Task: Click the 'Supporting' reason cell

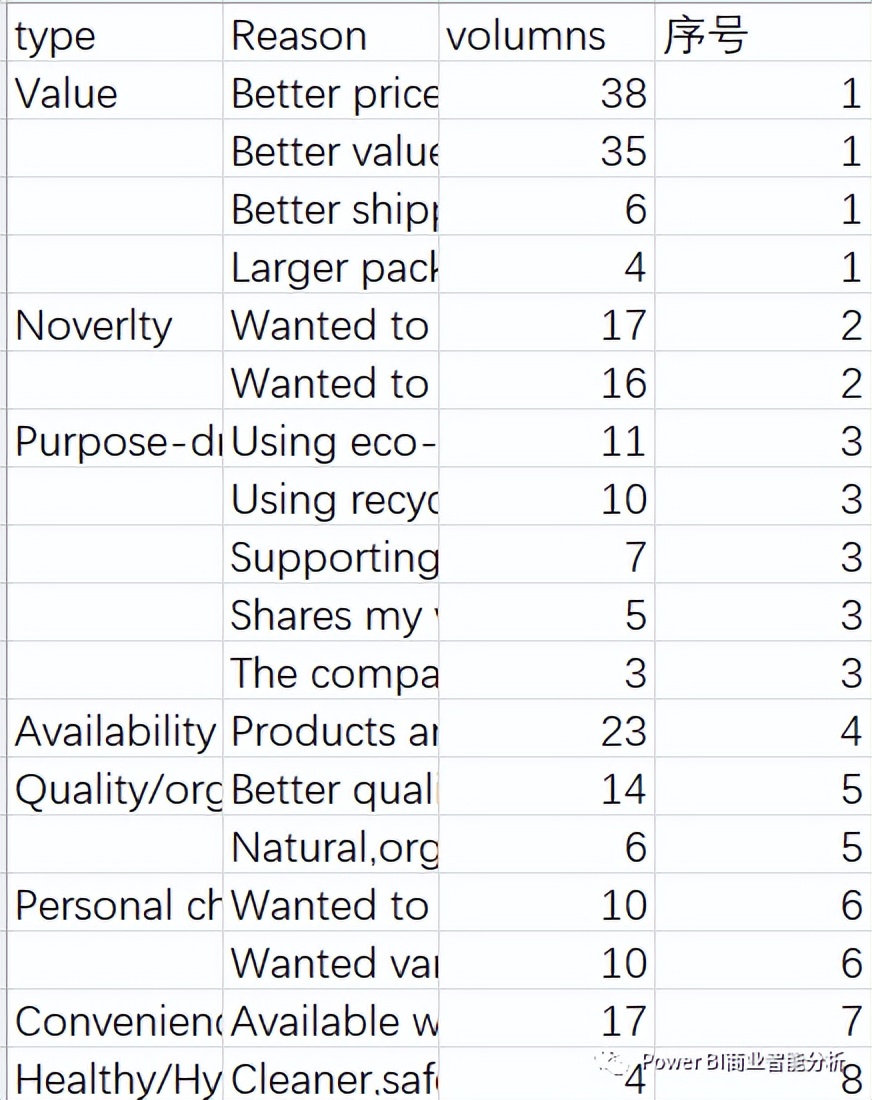Action: point(331,555)
